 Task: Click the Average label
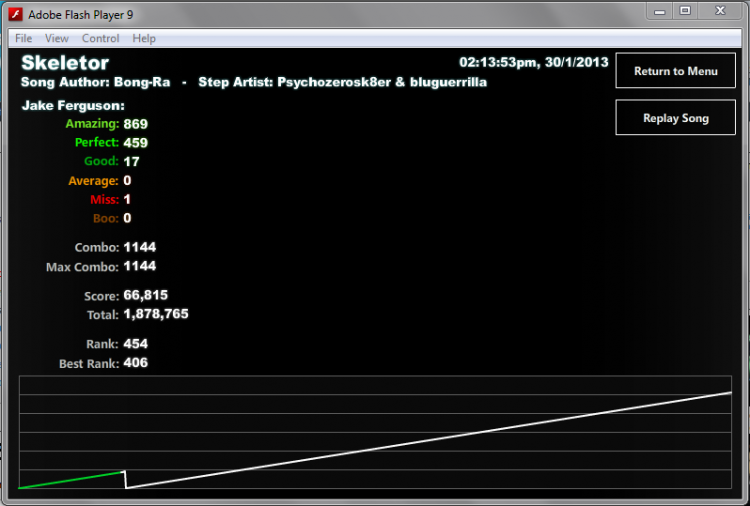[93, 181]
